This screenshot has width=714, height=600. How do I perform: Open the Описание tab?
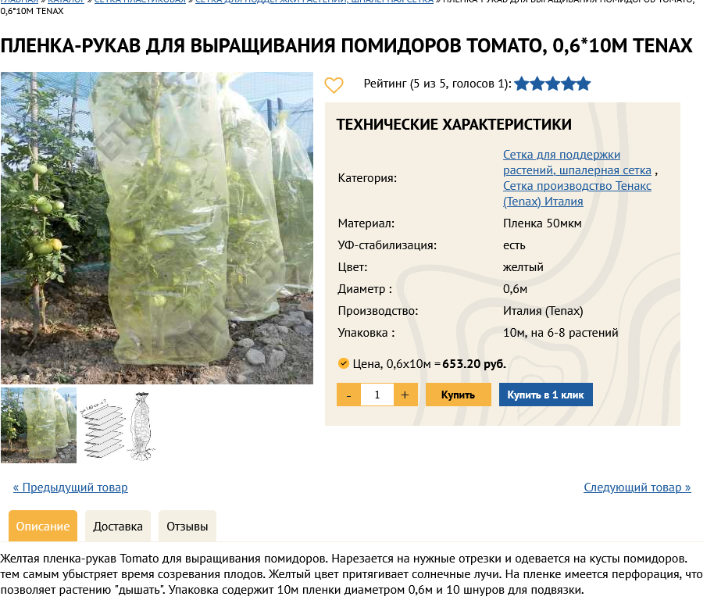pos(43,526)
